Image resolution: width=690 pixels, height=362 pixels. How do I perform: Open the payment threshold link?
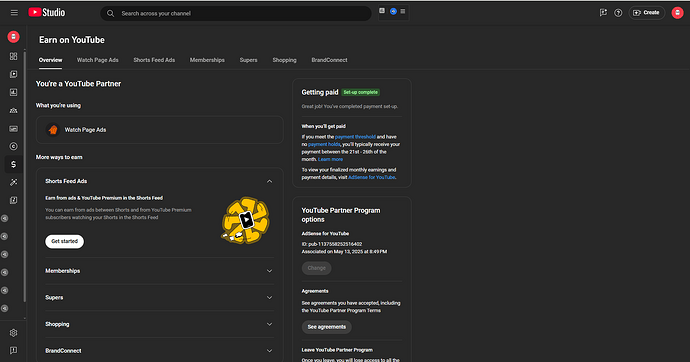coord(355,137)
